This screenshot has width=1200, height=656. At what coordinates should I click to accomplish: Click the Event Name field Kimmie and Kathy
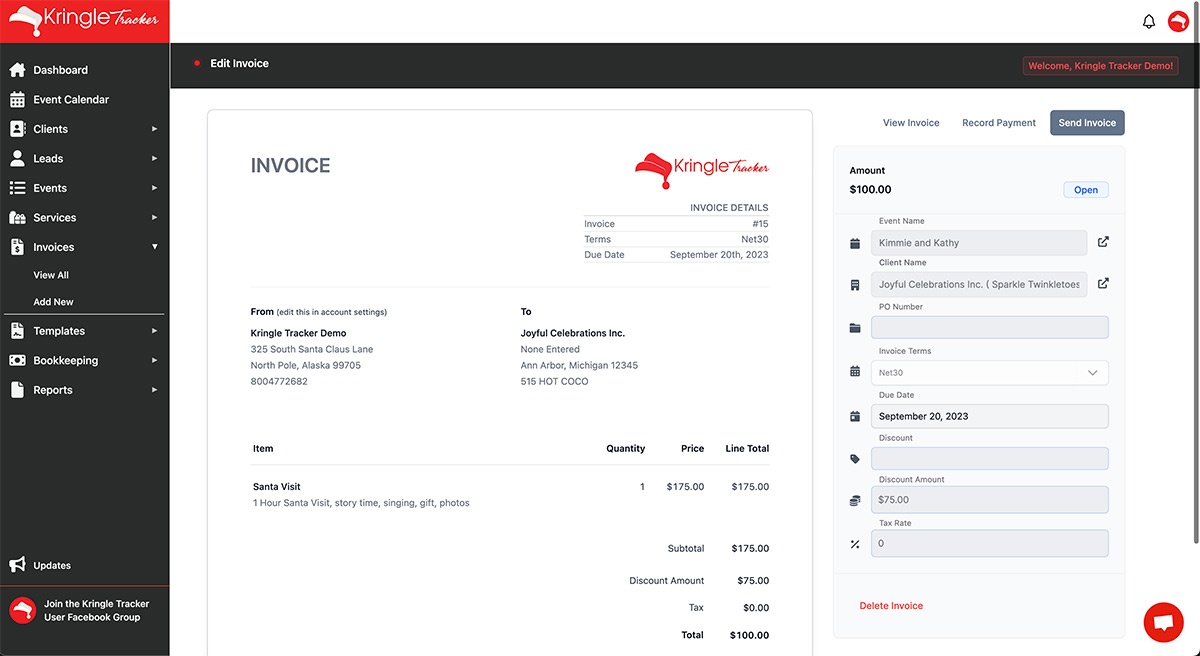pos(979,243)
